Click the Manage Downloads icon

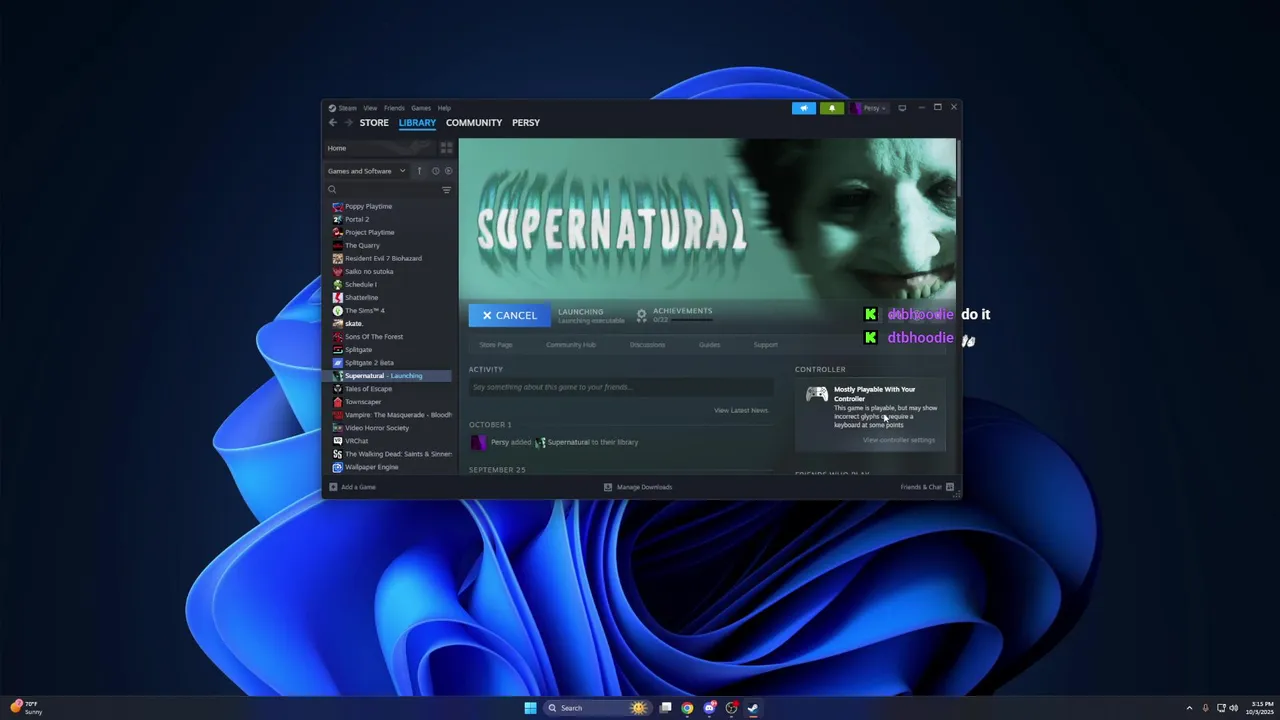pos(608,487)
